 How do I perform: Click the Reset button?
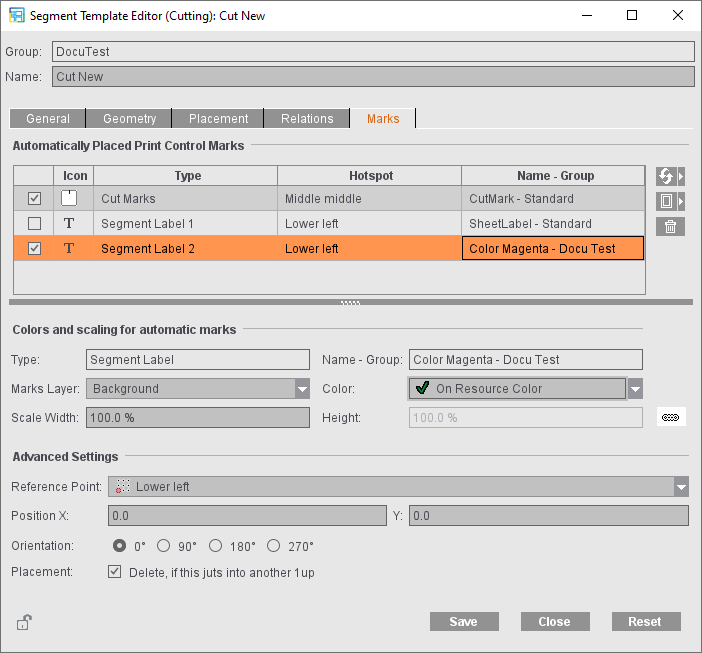point(645,622)
